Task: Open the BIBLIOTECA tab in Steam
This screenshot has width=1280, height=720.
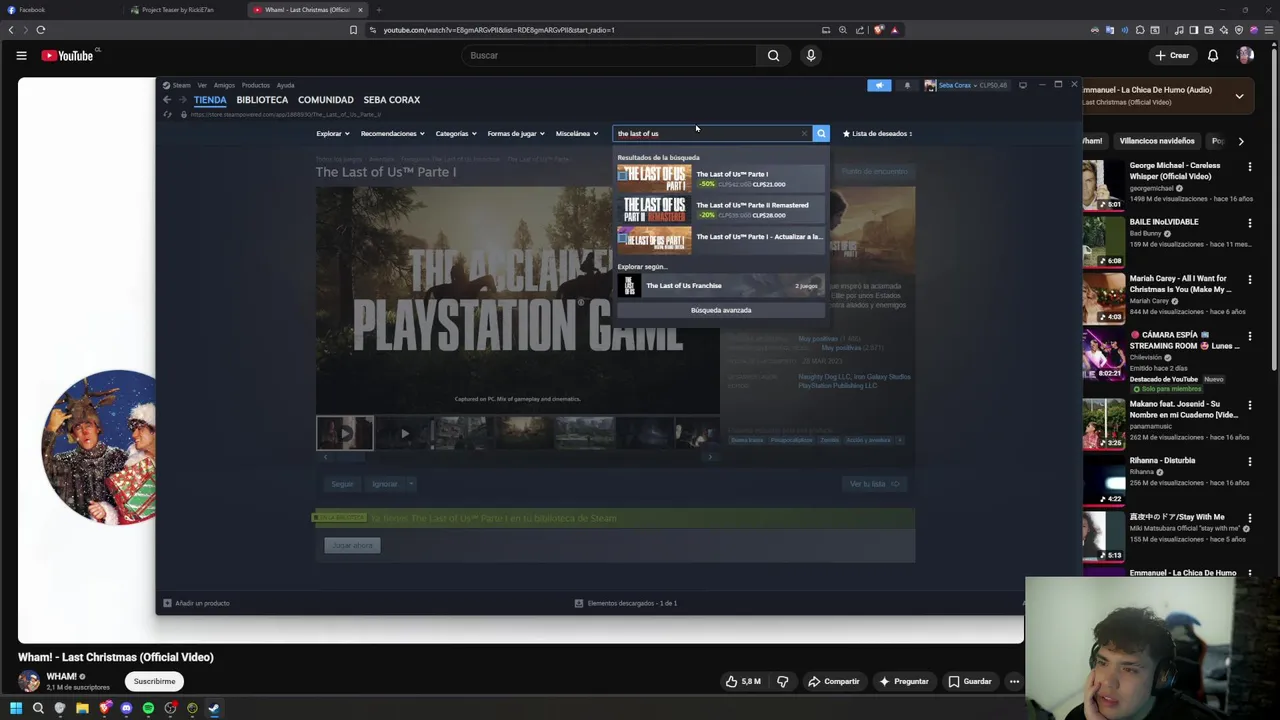Action: click(x=262, y=100)
